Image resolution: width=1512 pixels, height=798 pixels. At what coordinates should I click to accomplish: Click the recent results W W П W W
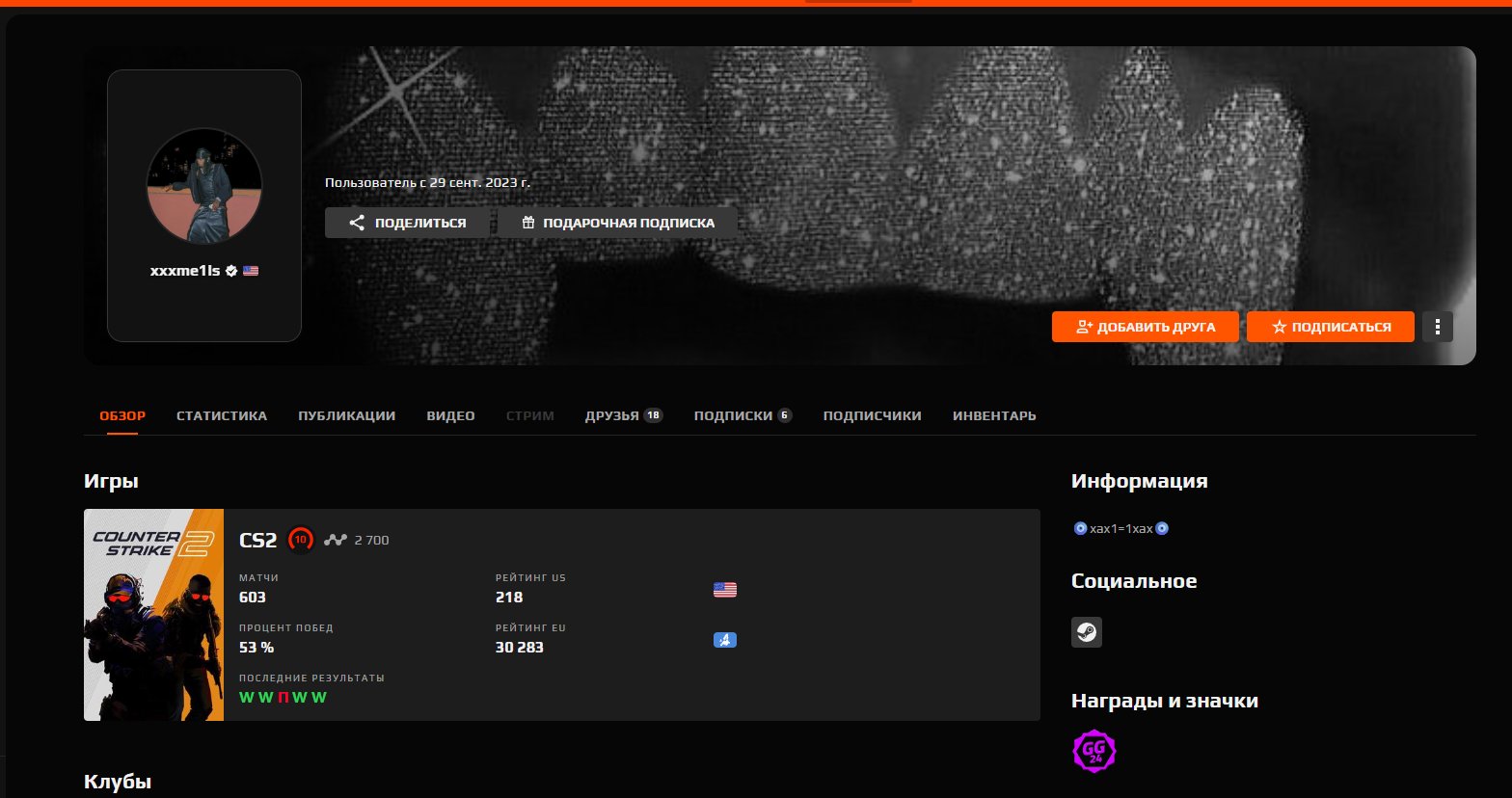coord(283,698)
